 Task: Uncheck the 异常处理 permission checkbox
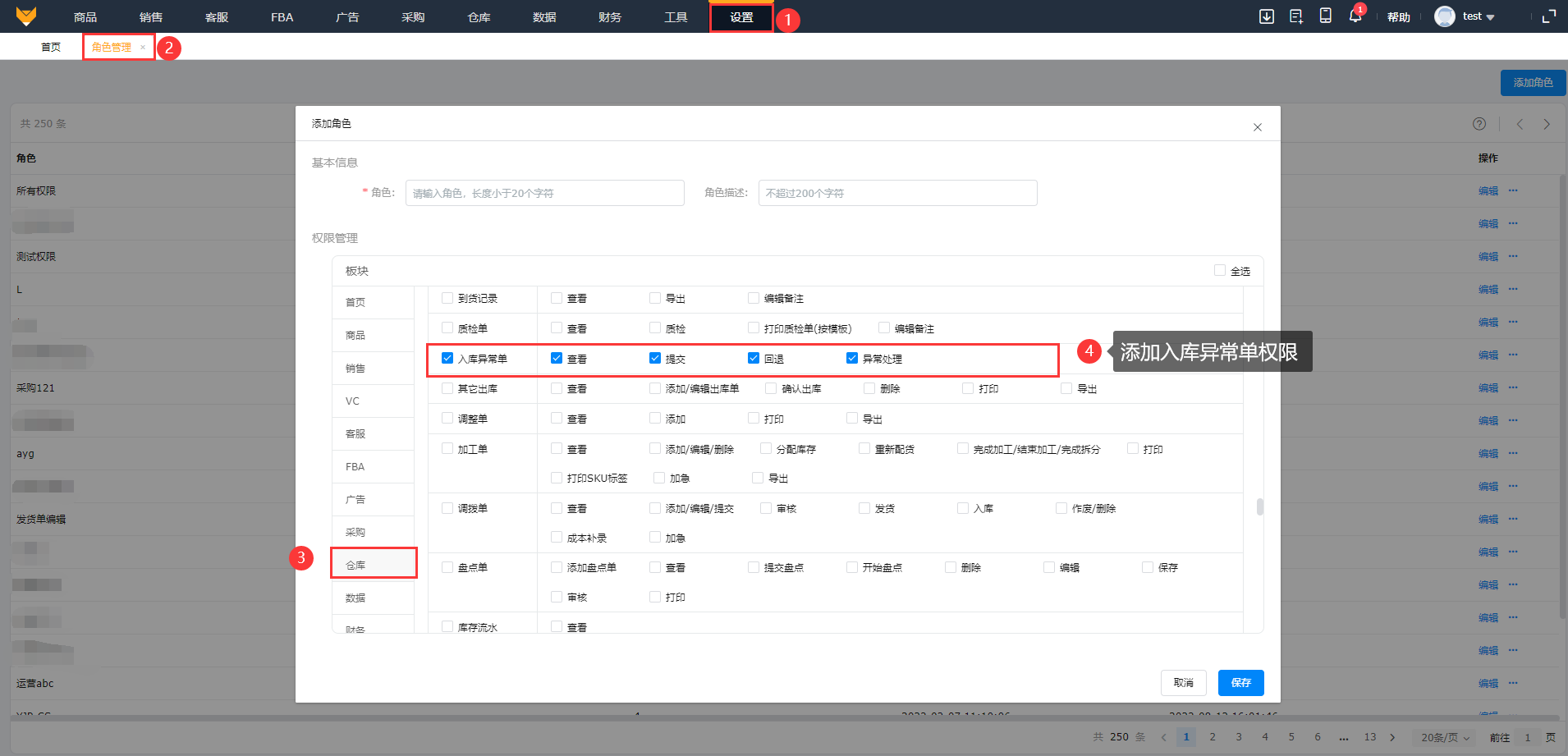coord(852,359)
